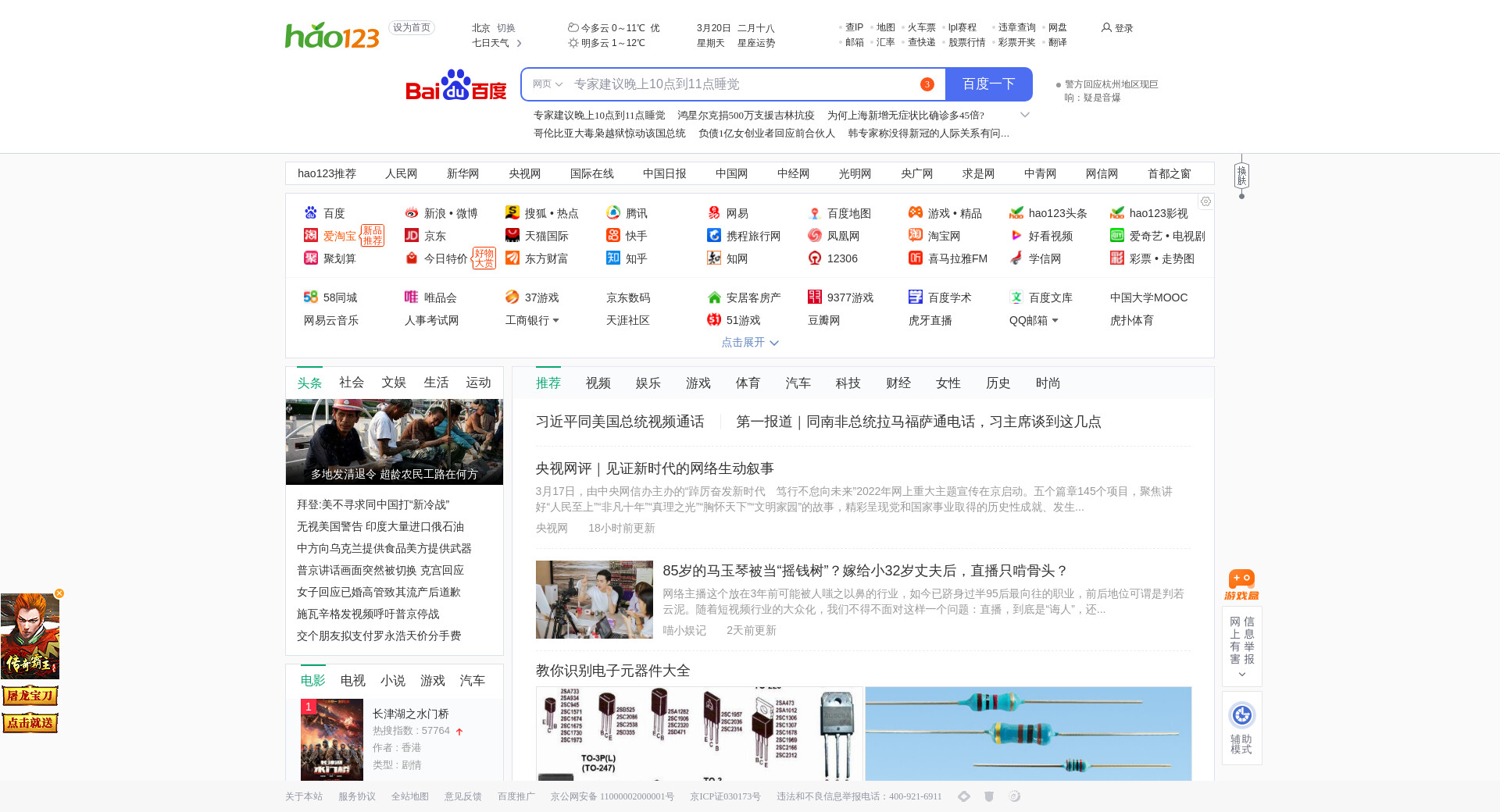This screenshot has height=812, width=1500.
Task: Click the 今日特价 shopping link
Action: 446,258
